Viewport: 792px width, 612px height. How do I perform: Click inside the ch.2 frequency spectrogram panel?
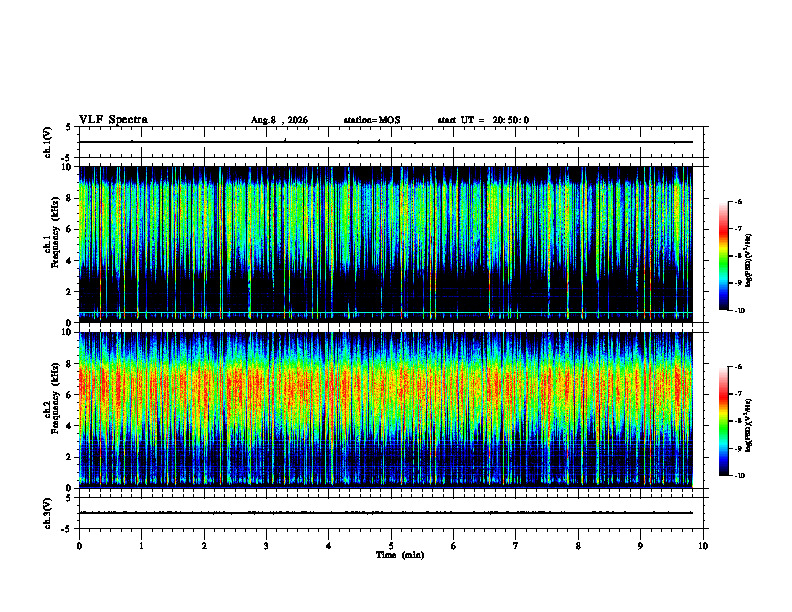click(385, 410)
